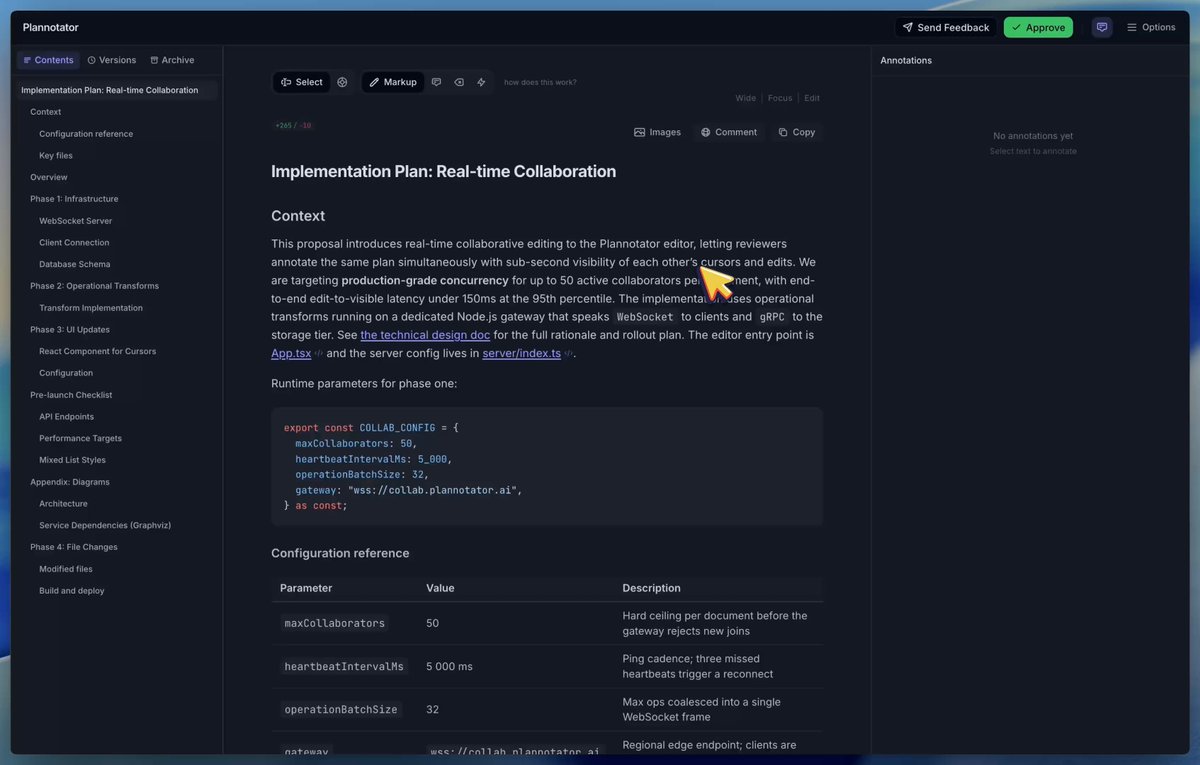Switch to Edit mode
1200x765 pixels.
click(x=812, y=98)
